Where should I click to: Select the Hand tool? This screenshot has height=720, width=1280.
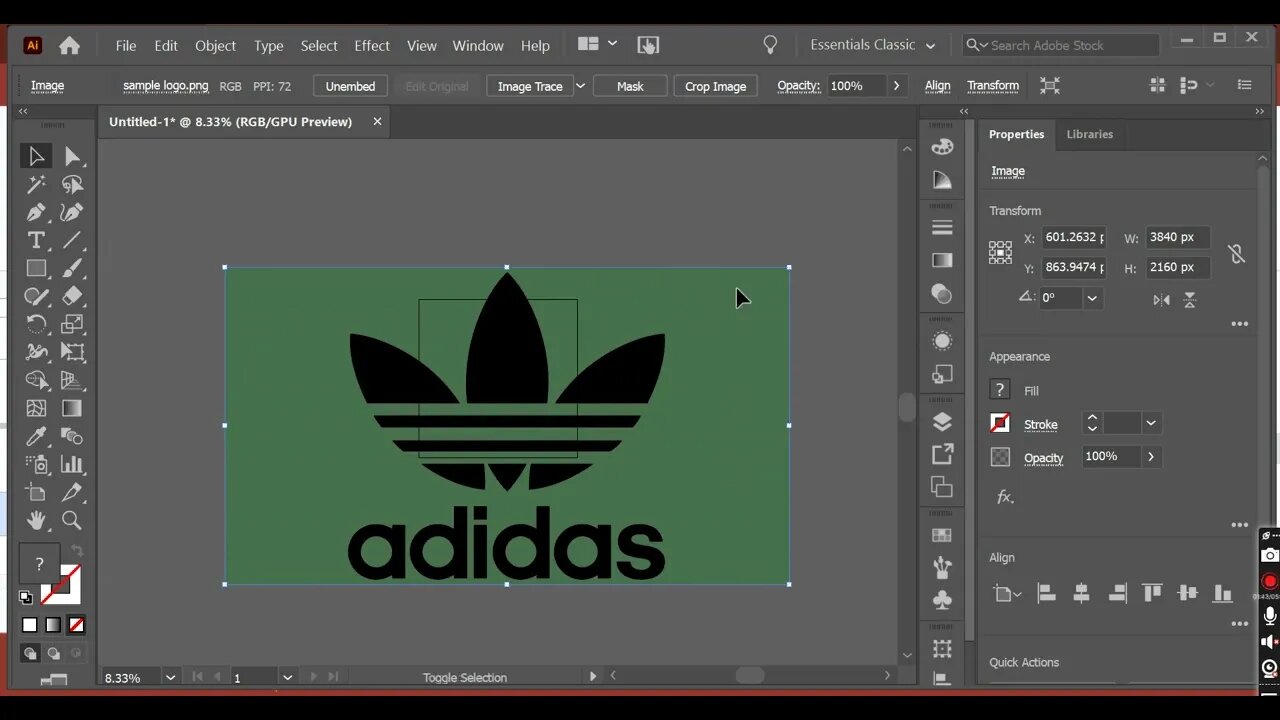(x=36, y=520)
